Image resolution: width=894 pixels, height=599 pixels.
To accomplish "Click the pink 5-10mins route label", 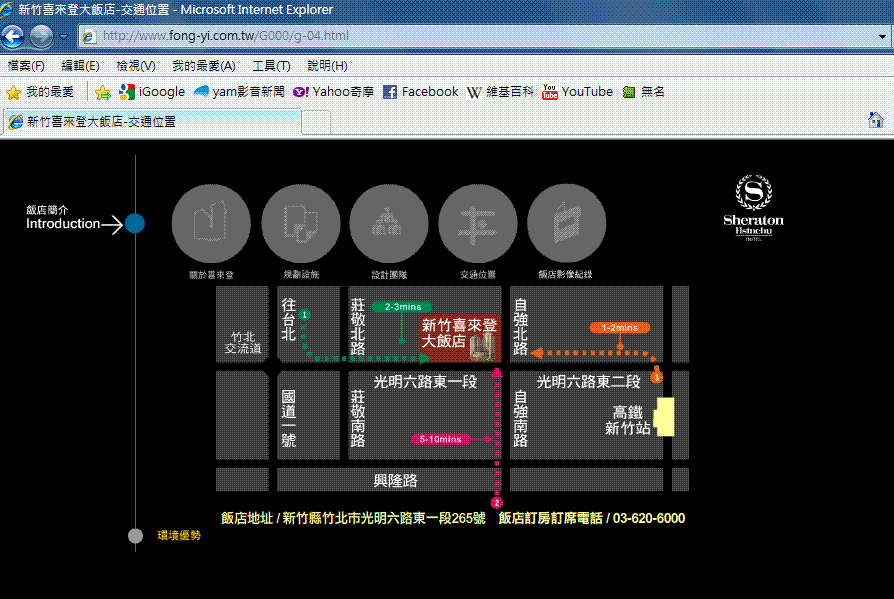I will (440, 439).
